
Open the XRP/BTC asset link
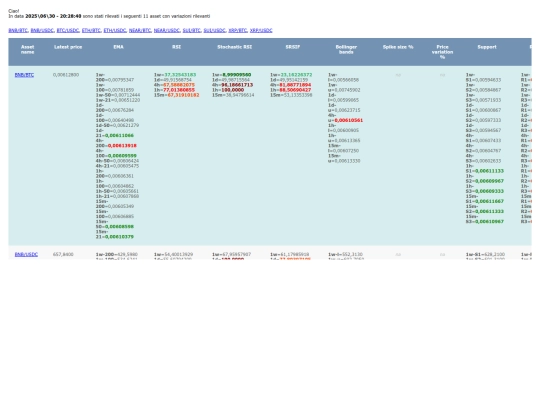pos(238,30)
